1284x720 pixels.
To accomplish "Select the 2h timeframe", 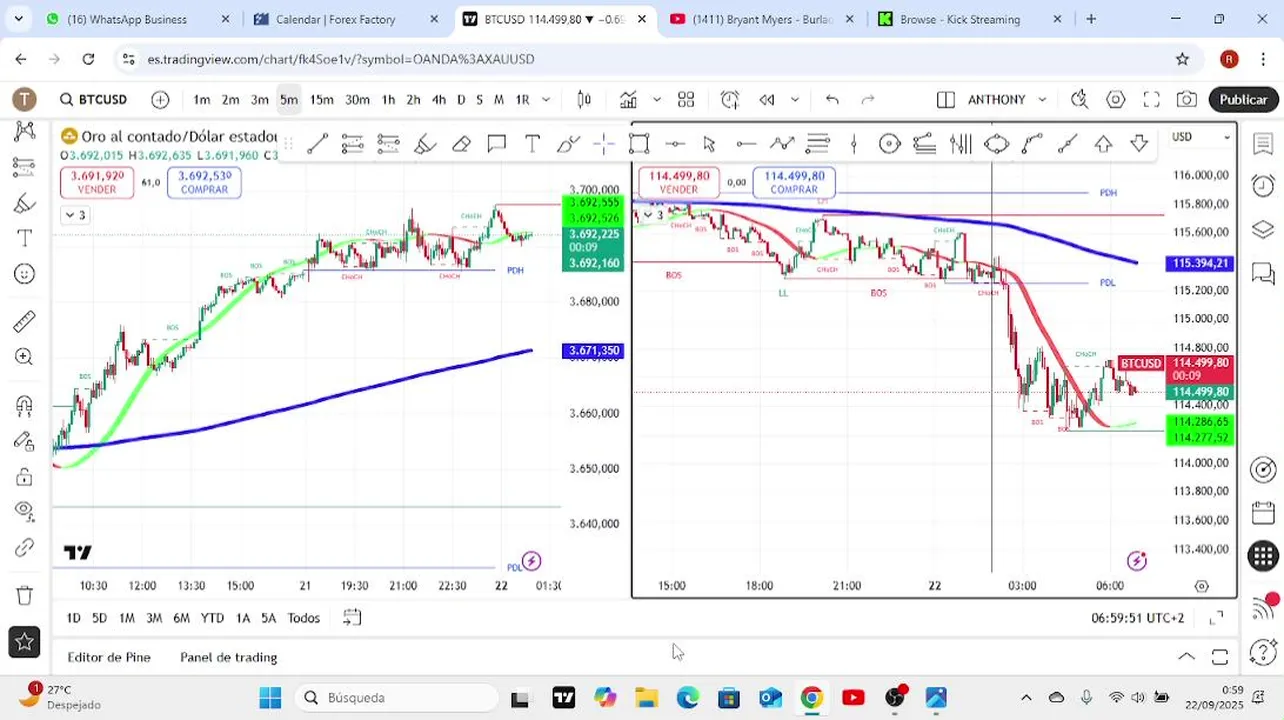I will tap(413, 99).
